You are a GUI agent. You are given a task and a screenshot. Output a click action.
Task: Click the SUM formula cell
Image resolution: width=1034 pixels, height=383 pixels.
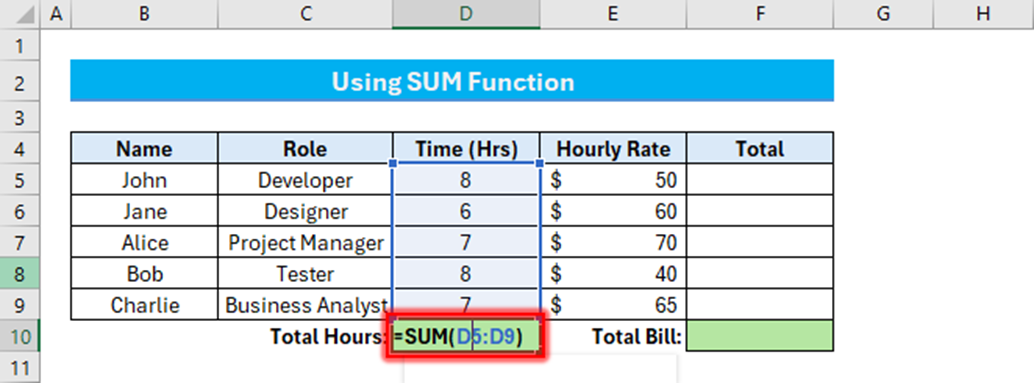pyautogui.click(x=466, y=337)
